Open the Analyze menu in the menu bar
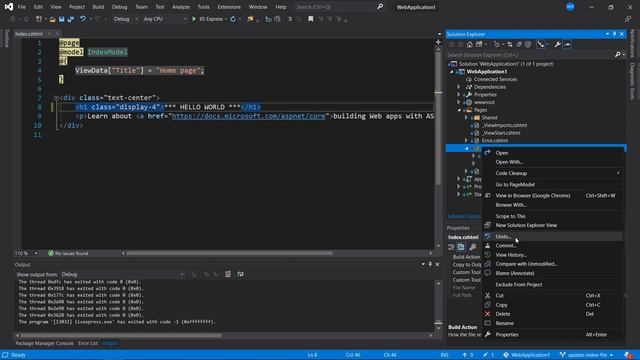 [181, 7]
